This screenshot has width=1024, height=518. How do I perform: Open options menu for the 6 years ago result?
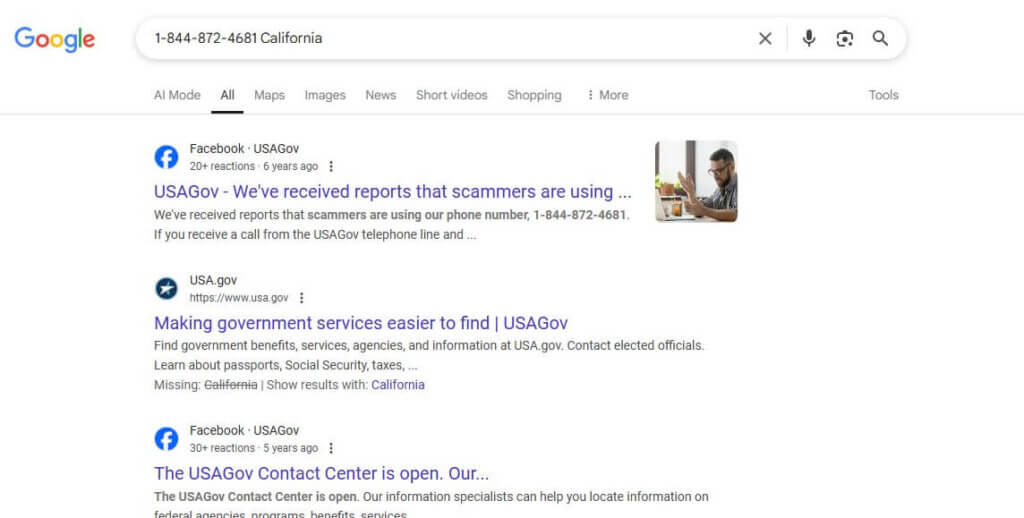point(331,167)
